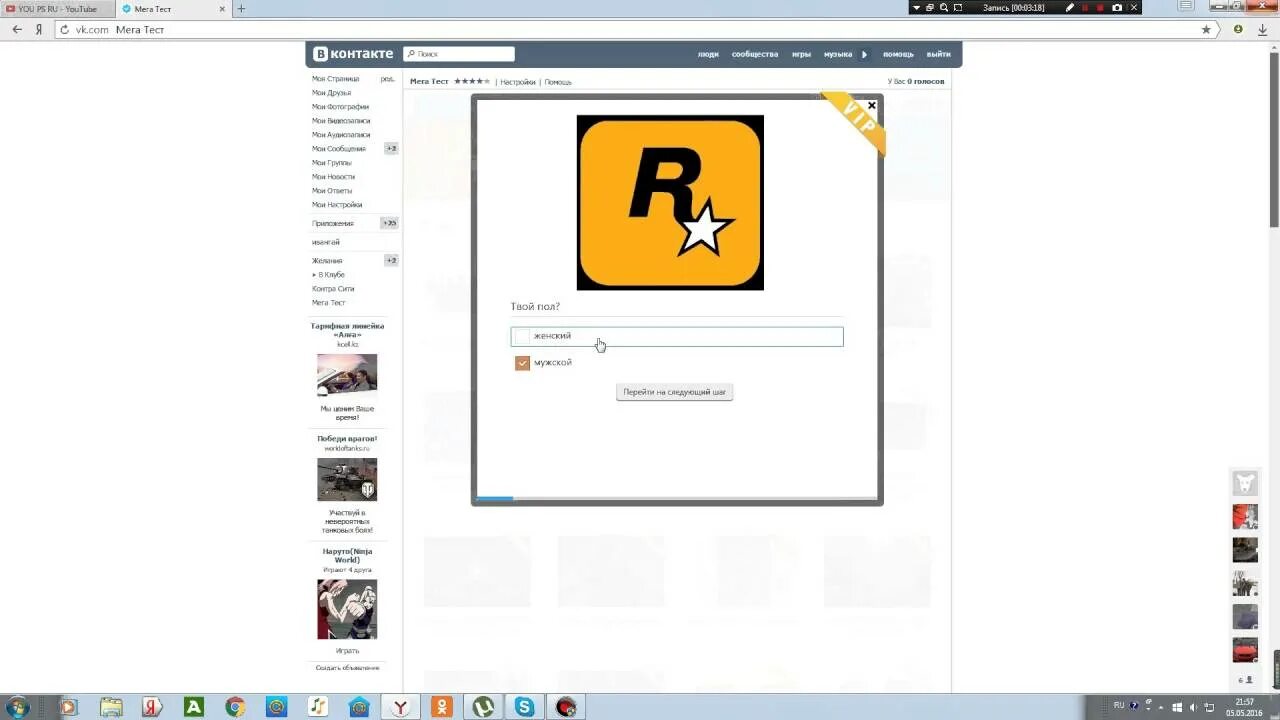Viewport: 1280px width, 720px height.
Task: Open Мои Настройки sidebar link
Action: (337, 205)
